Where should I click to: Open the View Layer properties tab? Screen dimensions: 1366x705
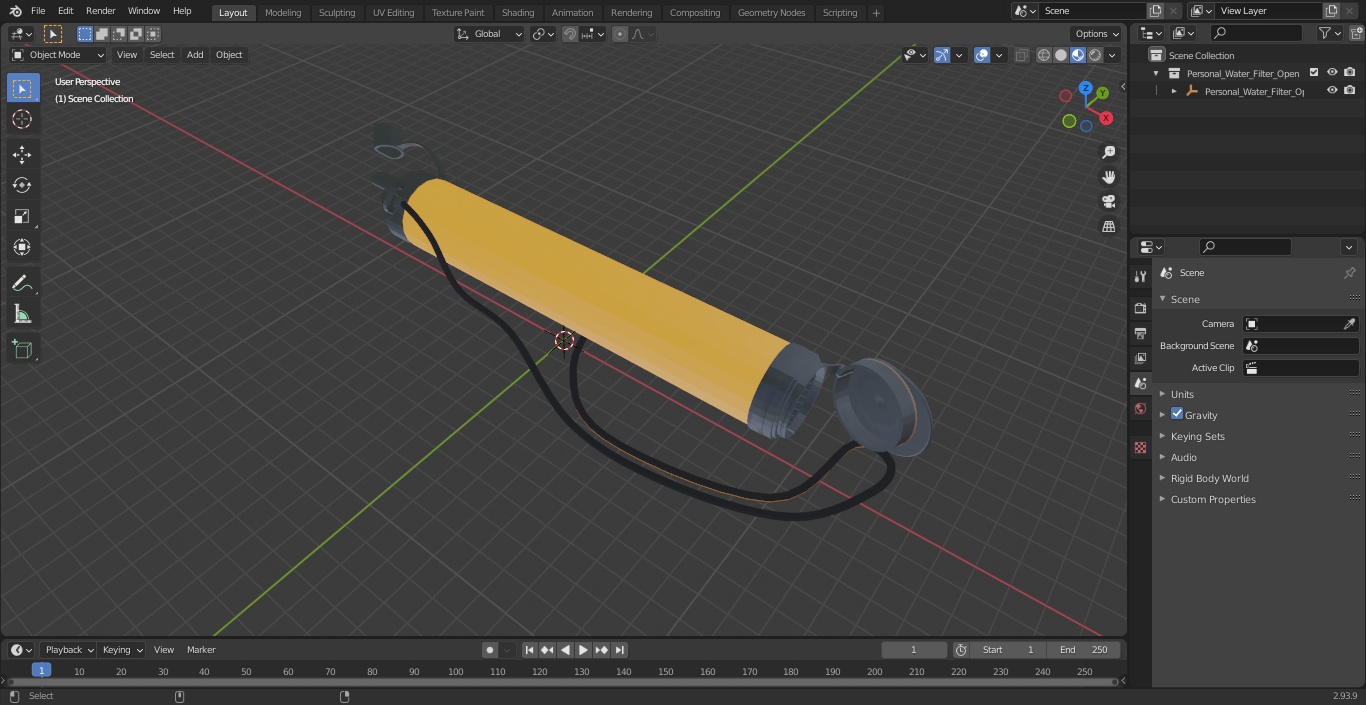tap(1140, 358)
